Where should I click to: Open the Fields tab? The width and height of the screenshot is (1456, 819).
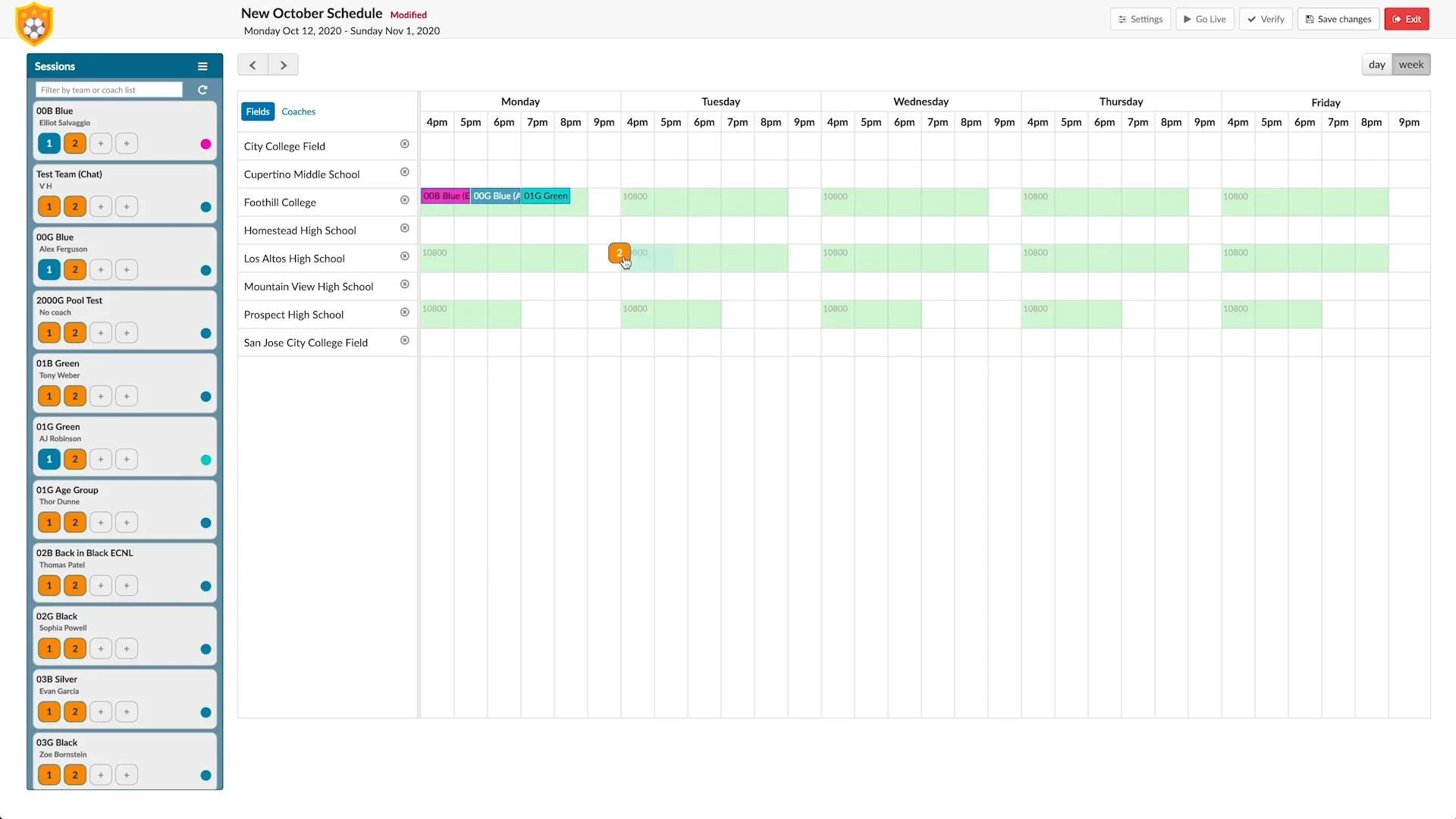(258, 111)
